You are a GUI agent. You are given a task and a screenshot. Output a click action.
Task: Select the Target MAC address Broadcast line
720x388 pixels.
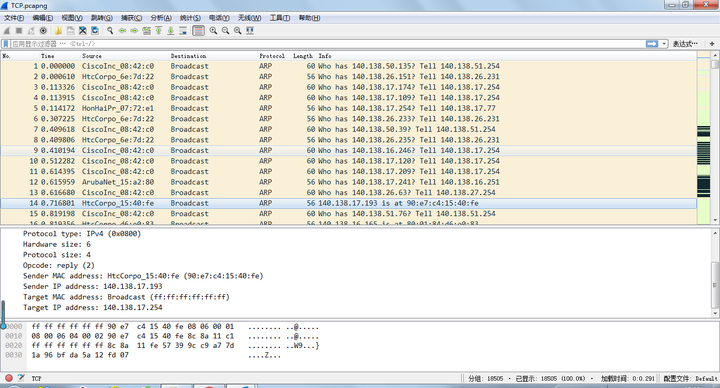click(x=126, y=297)
